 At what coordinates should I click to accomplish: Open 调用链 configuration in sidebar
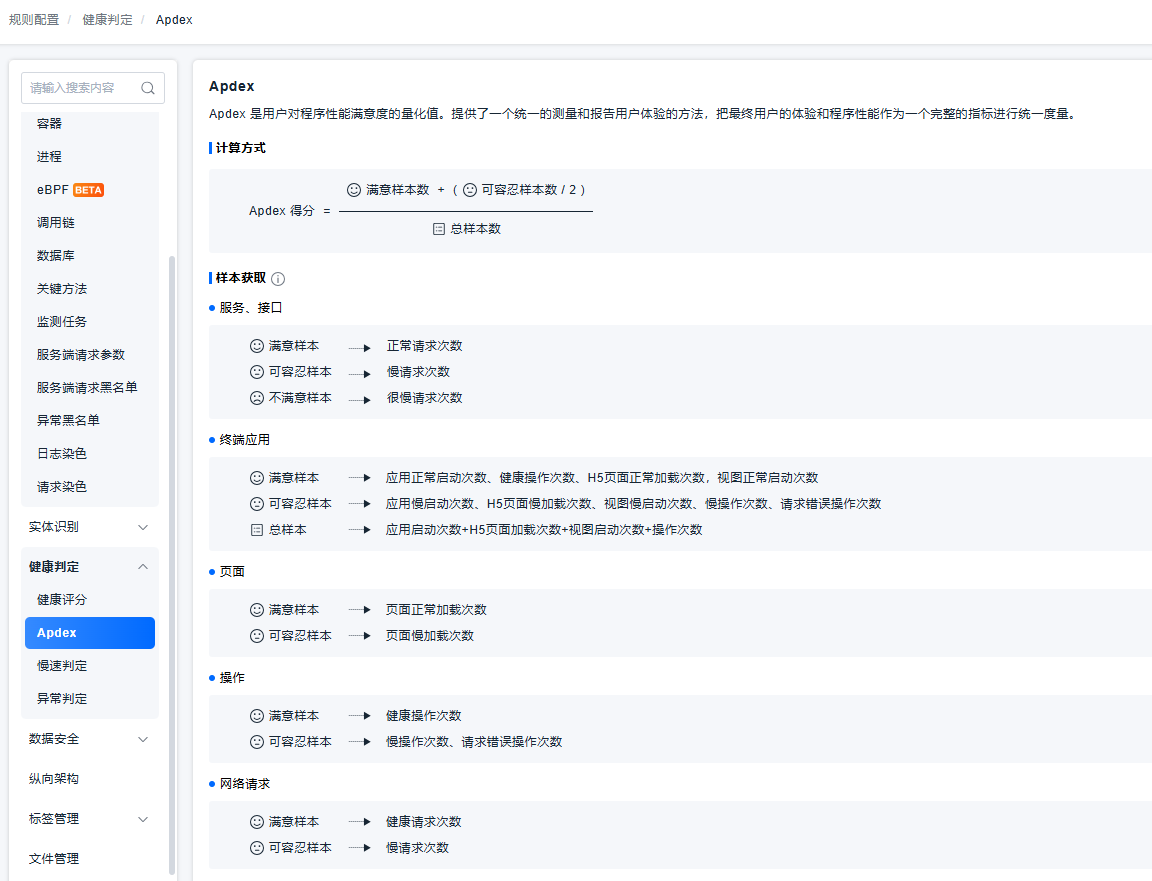click(x=56, y=223)
